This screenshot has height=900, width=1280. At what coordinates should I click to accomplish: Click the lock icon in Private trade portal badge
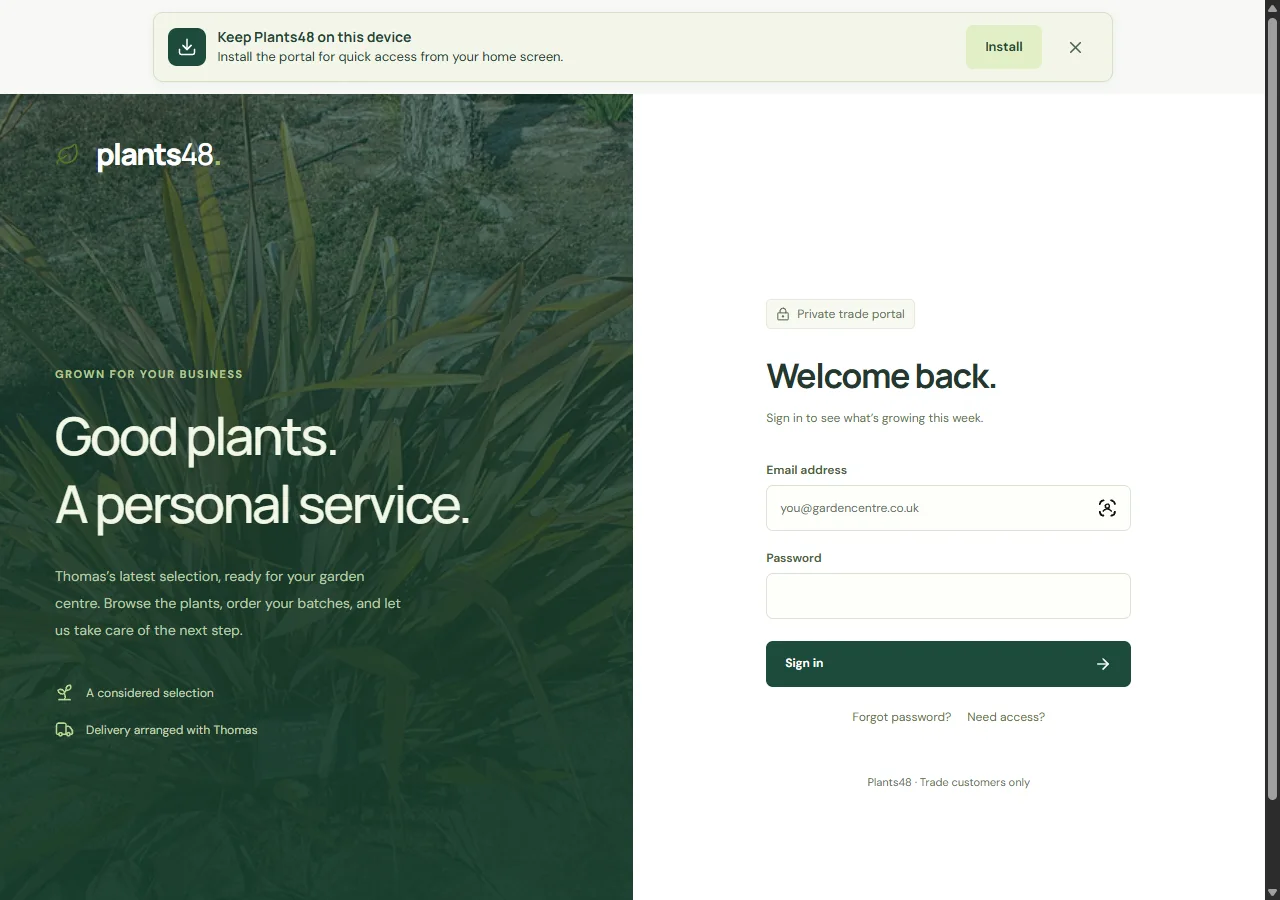coord(783,314)
